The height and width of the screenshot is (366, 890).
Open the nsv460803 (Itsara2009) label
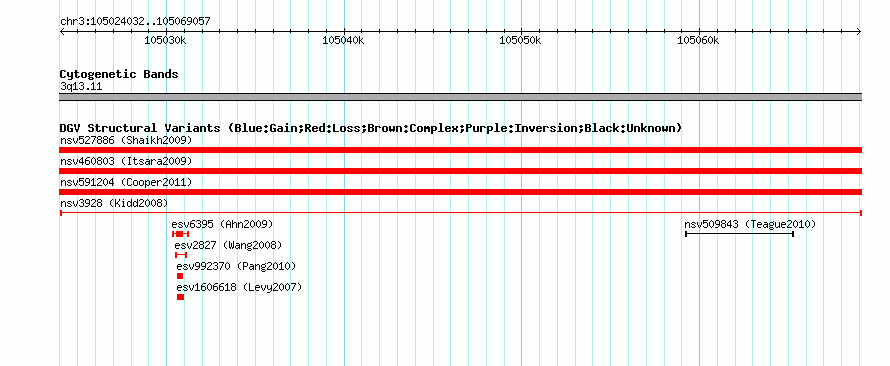(126, 161)
